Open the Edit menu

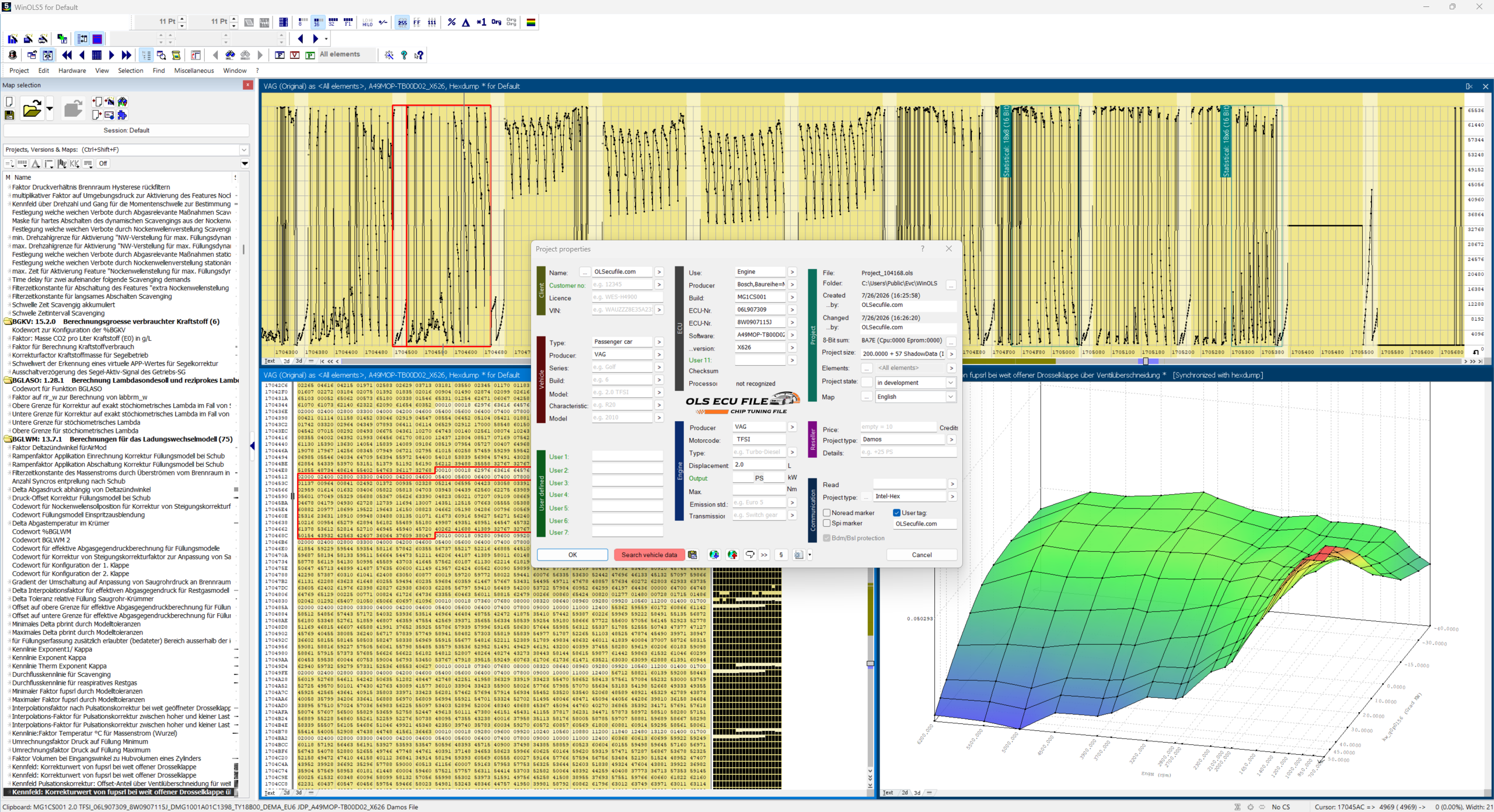point(44,71)
